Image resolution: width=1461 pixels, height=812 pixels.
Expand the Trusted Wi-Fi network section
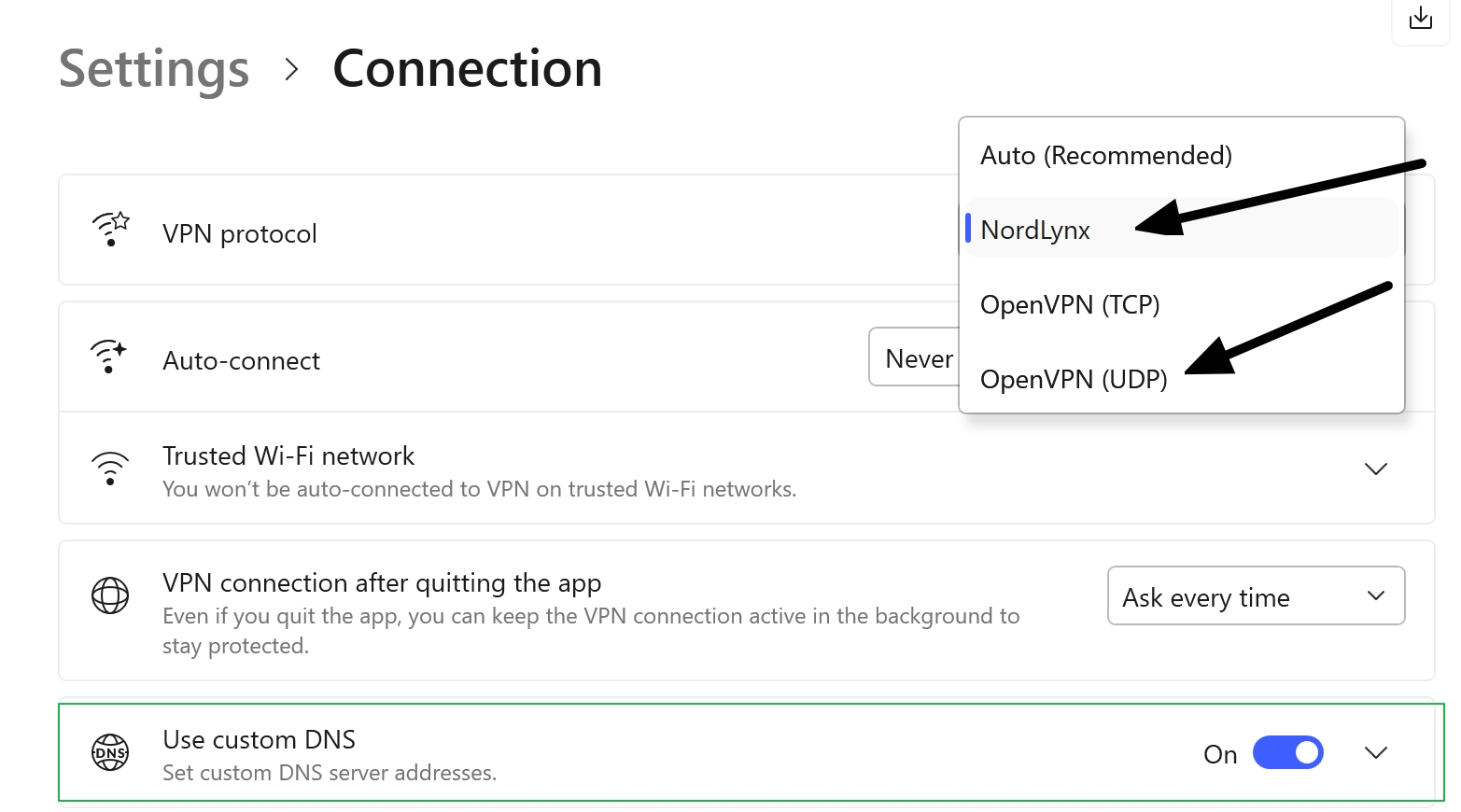[1375, 469]
